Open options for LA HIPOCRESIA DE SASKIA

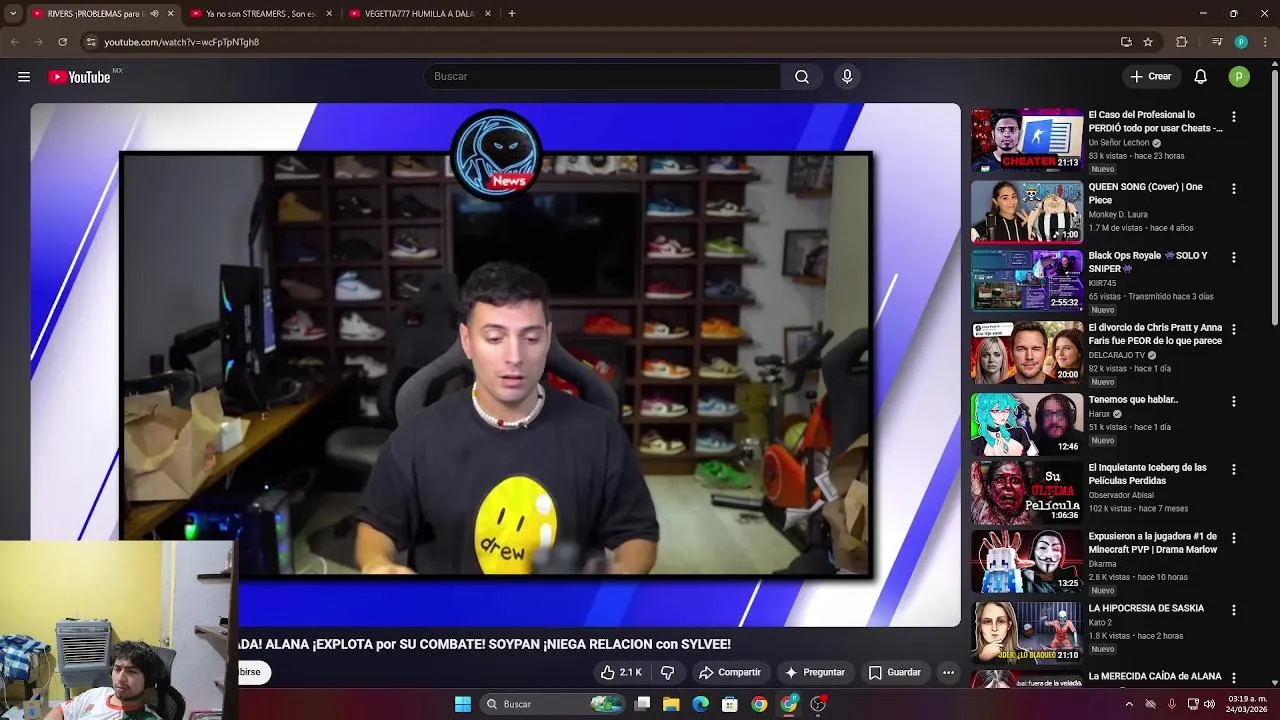(1233, 611)
